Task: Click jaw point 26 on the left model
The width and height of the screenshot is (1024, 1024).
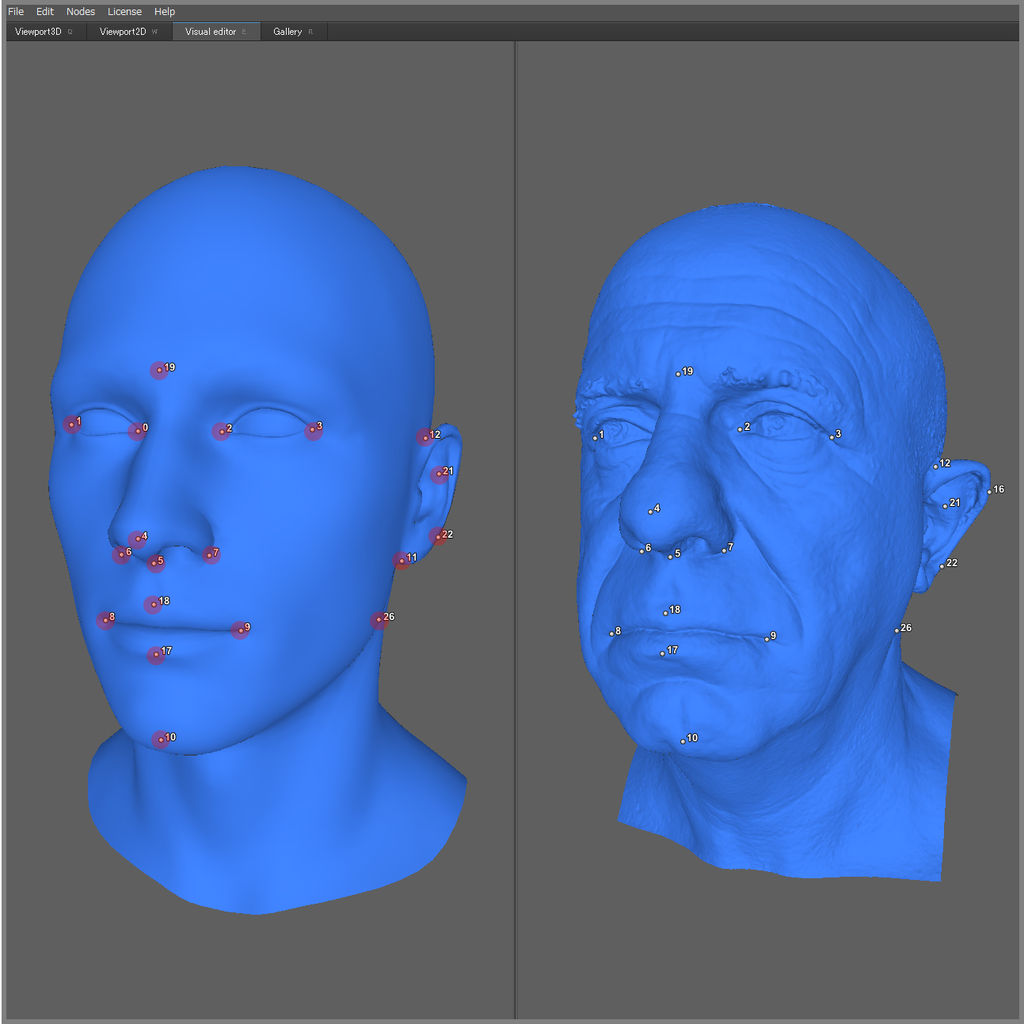Action: click(x=378, y=620)
